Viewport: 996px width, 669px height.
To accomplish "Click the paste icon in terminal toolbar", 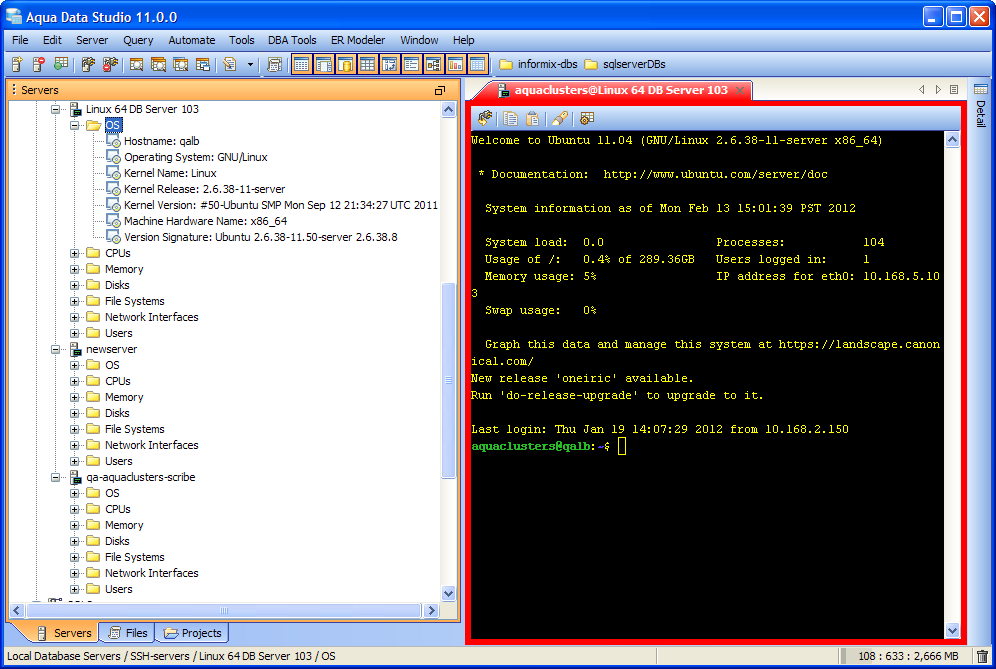I will coord(533,118).
